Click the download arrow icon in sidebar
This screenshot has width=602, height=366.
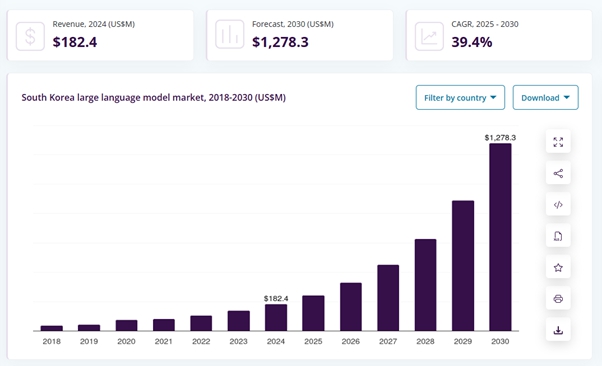(x=558, y=330)
